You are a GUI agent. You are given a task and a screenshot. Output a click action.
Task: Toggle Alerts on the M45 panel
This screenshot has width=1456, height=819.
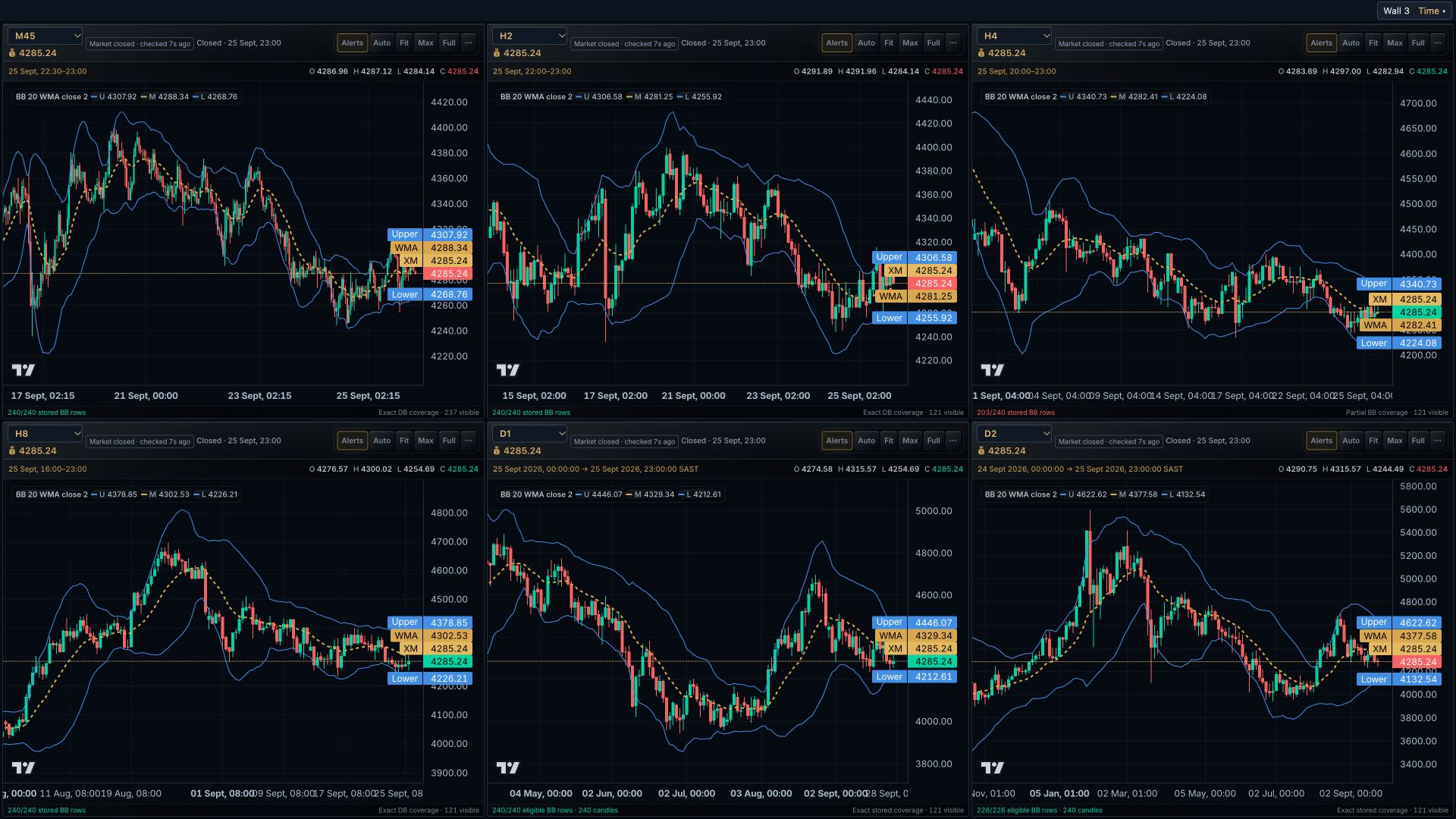tap(352, 43)
